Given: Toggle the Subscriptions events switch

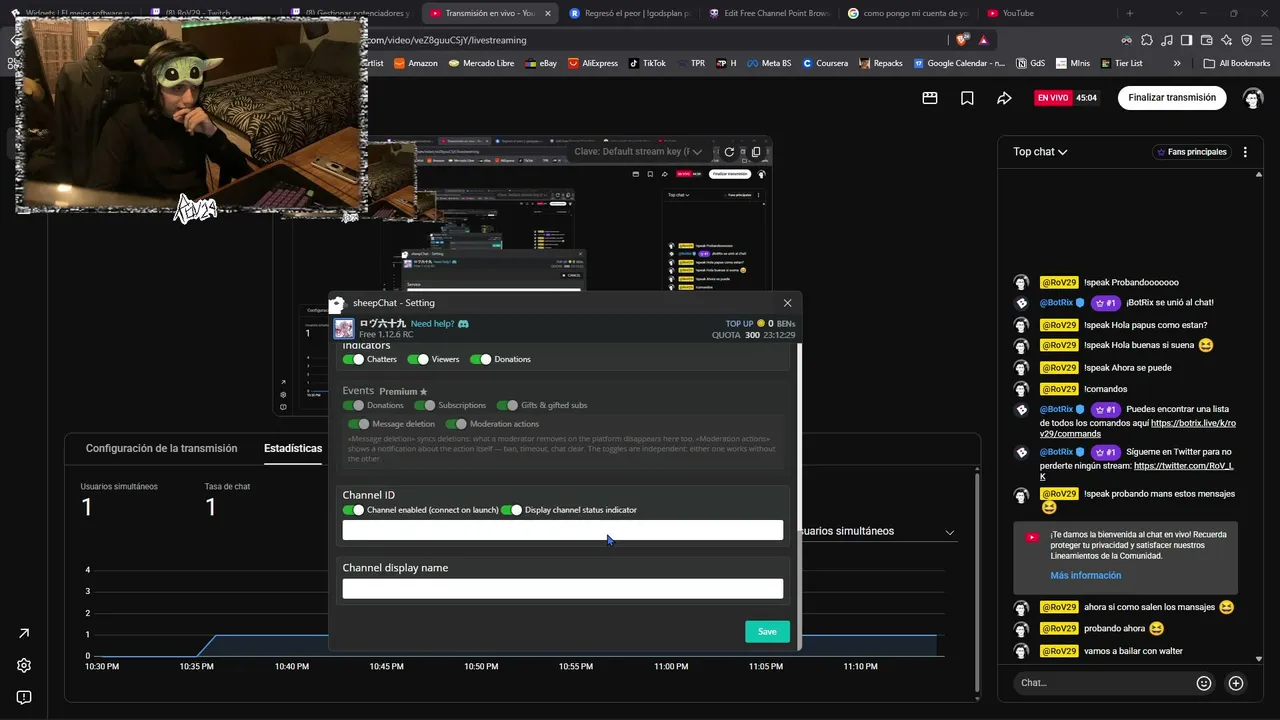Looking at the screenshot, I should click(x=425, y=405).
